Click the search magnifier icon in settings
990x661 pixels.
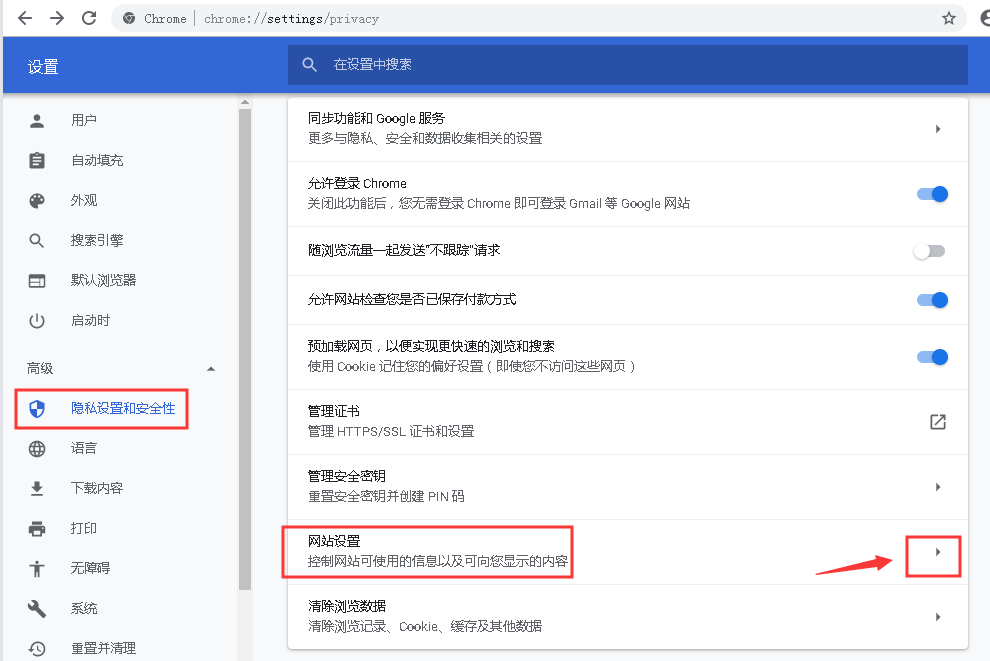click(x=309, y=64)
